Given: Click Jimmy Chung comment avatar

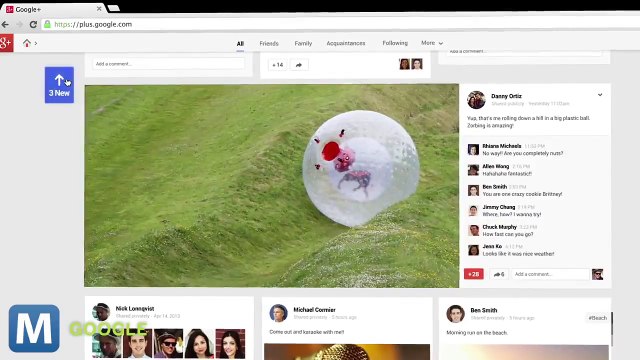Looking at the screenshot, I should tap(473, 211).
